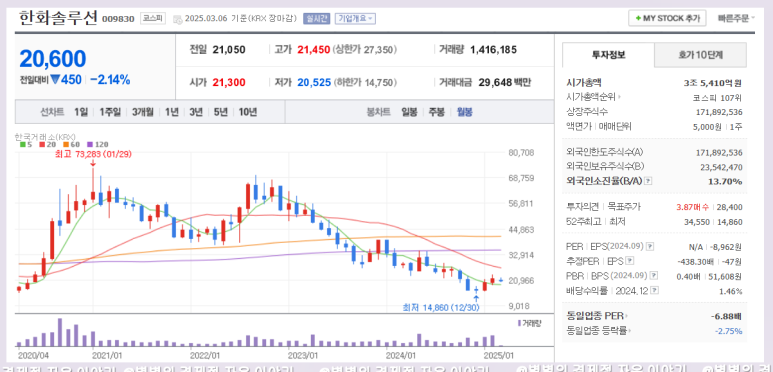The width and height of the screenshot is (773, 372).
Task: Click the arrow icon next to 시가총액순위
Action: (x=620, y=97)
